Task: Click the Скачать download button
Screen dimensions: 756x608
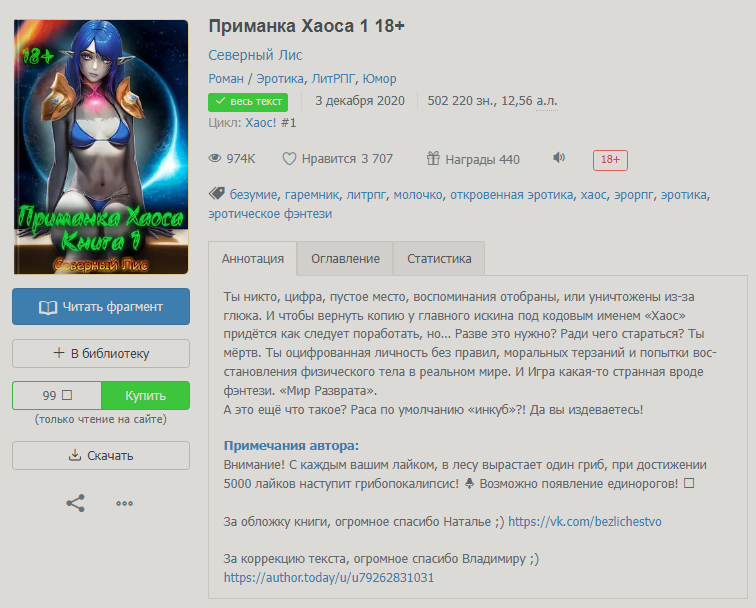Action: (x=101, y=456)
